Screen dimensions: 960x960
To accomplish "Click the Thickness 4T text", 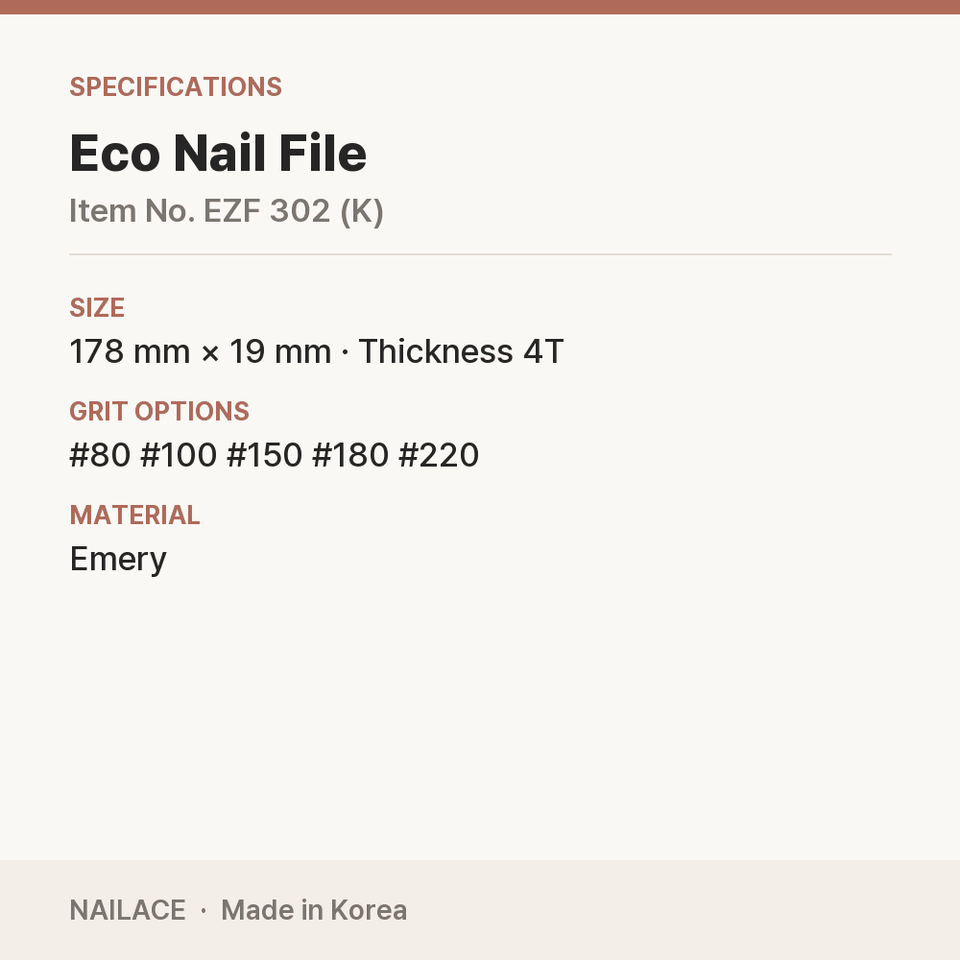I will 461,351.
